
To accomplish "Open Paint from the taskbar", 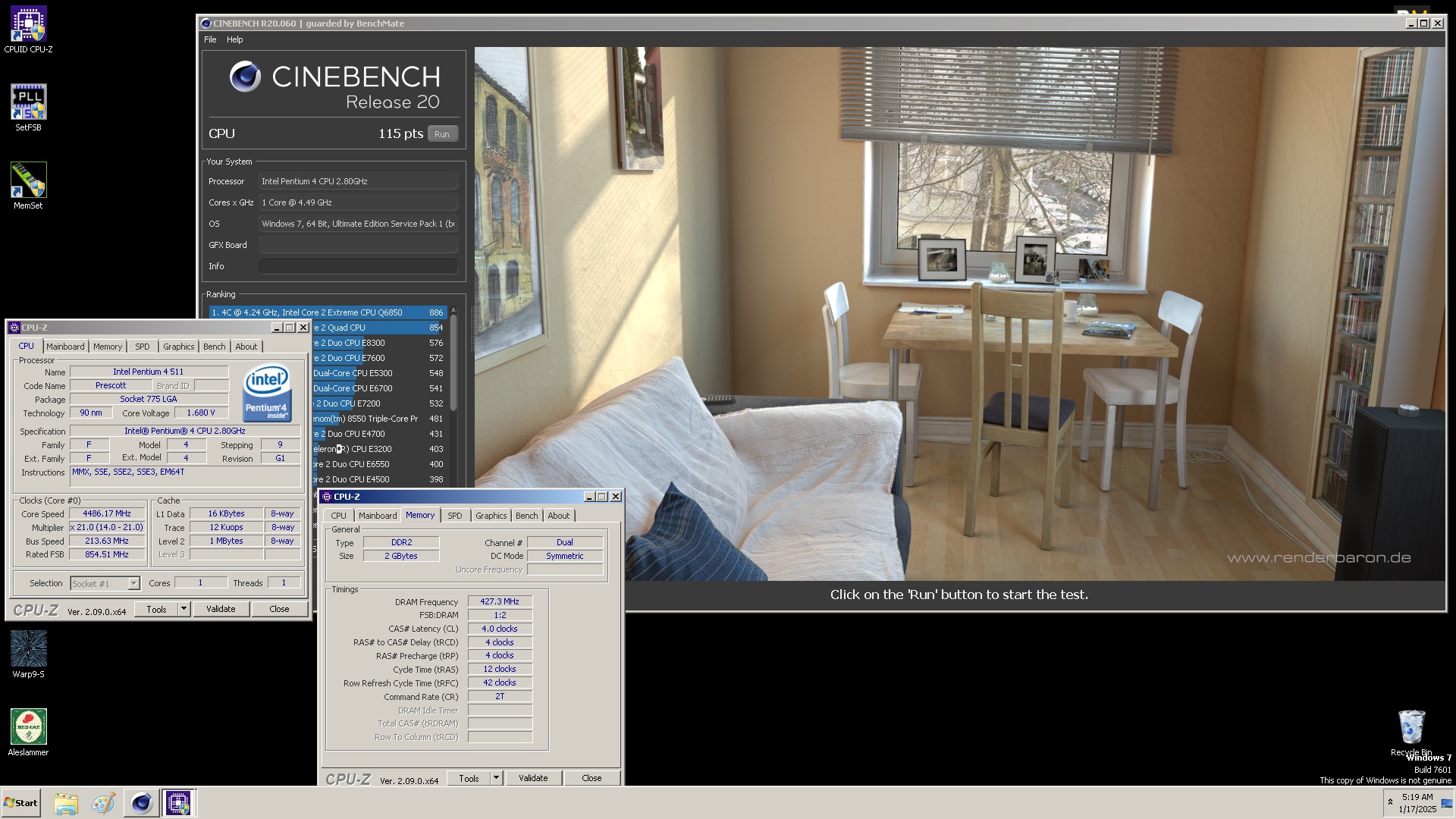I will coord(103,803).
